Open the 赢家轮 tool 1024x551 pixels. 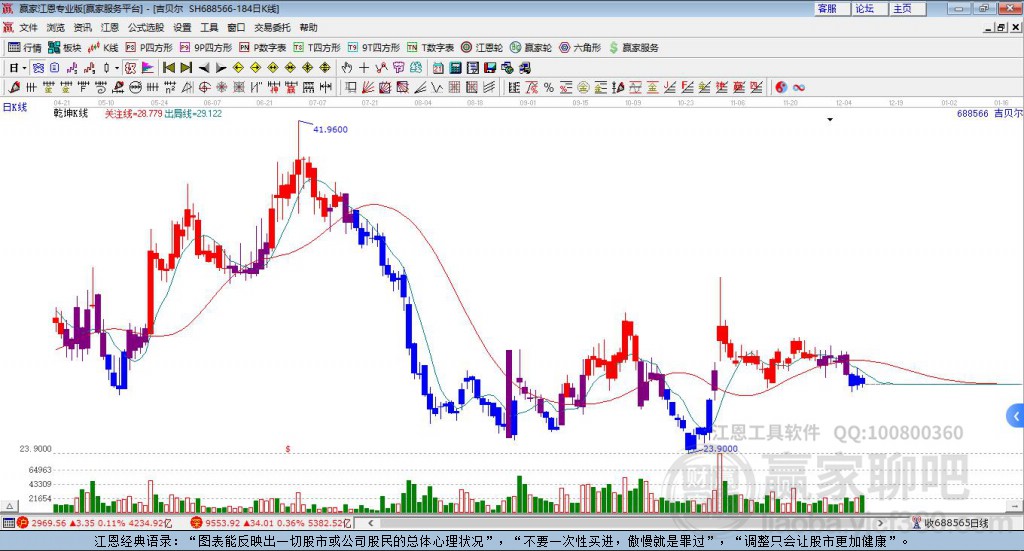point(531,48)
